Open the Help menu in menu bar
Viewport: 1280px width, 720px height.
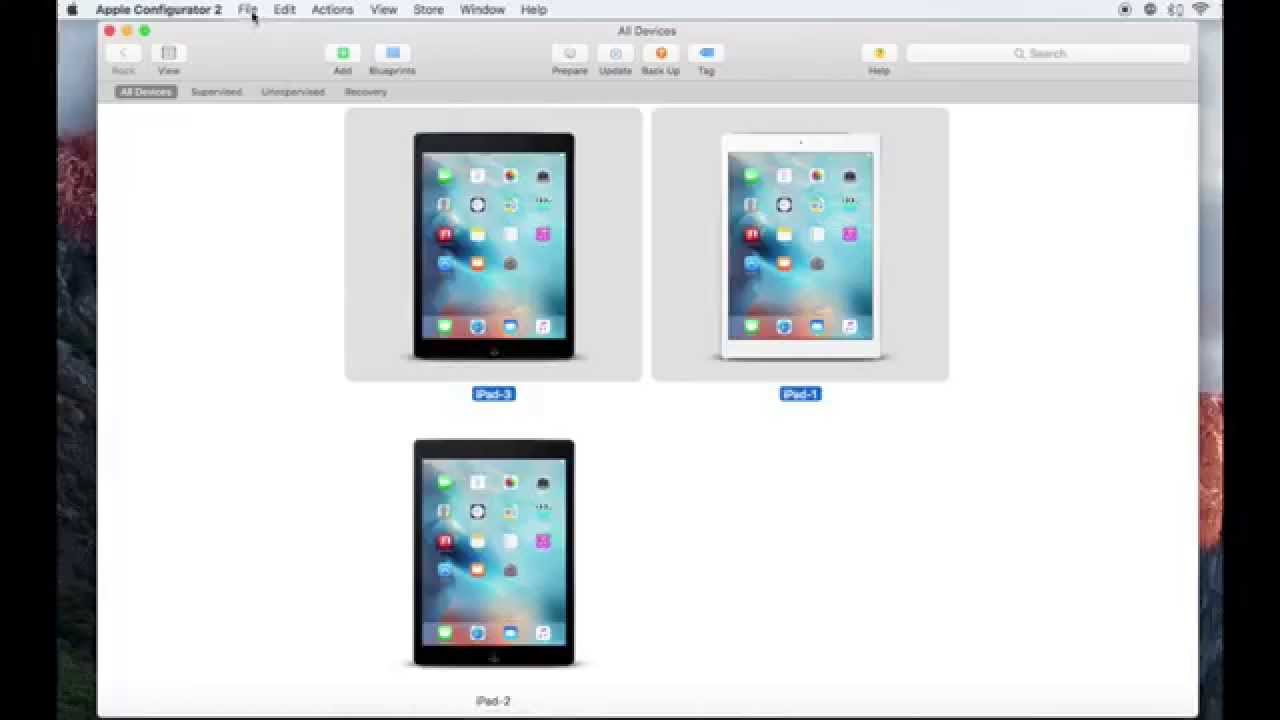[534, 10]
